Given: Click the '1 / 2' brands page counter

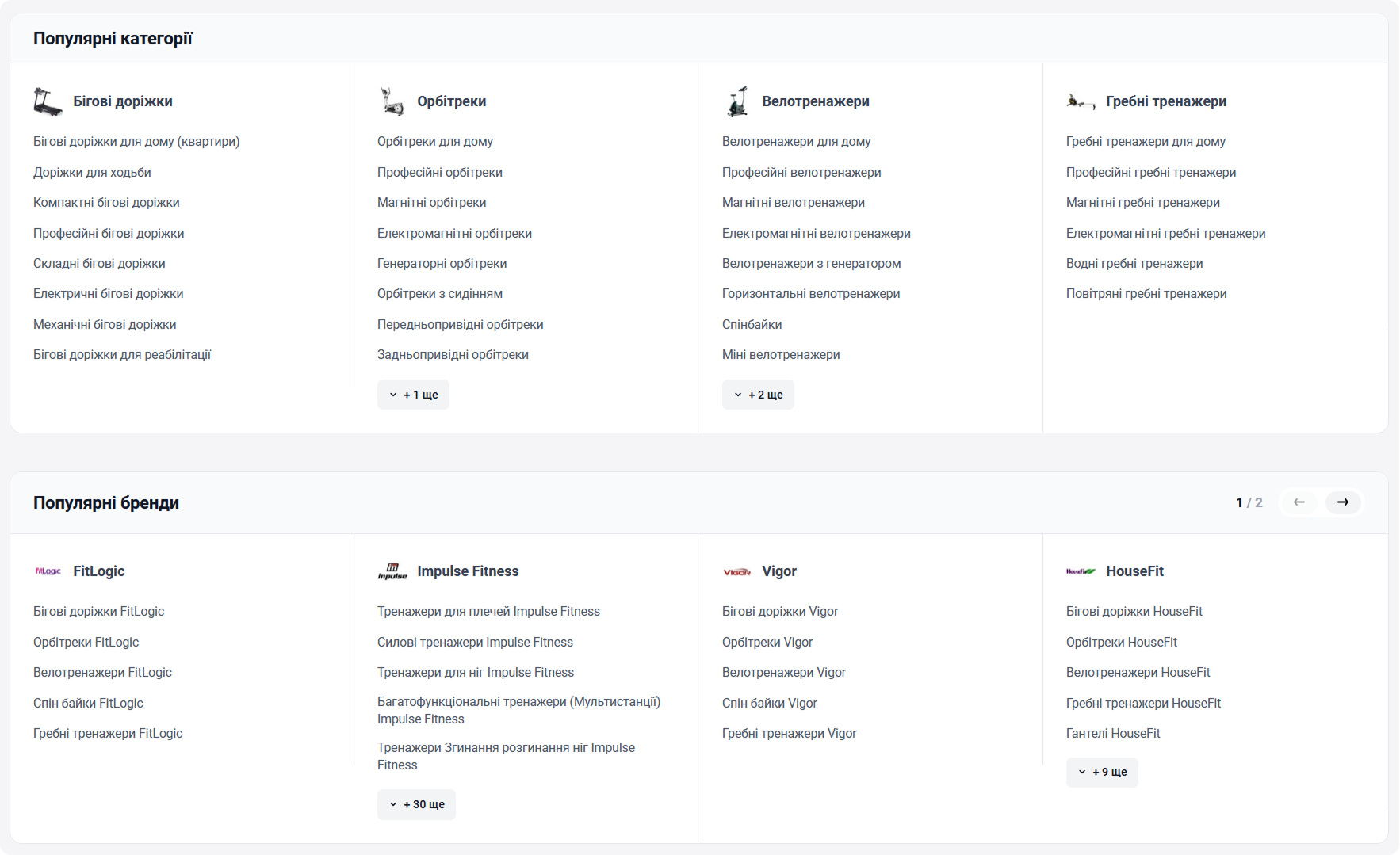Looking at the screenshot, I should click(x=1249, y=502).
